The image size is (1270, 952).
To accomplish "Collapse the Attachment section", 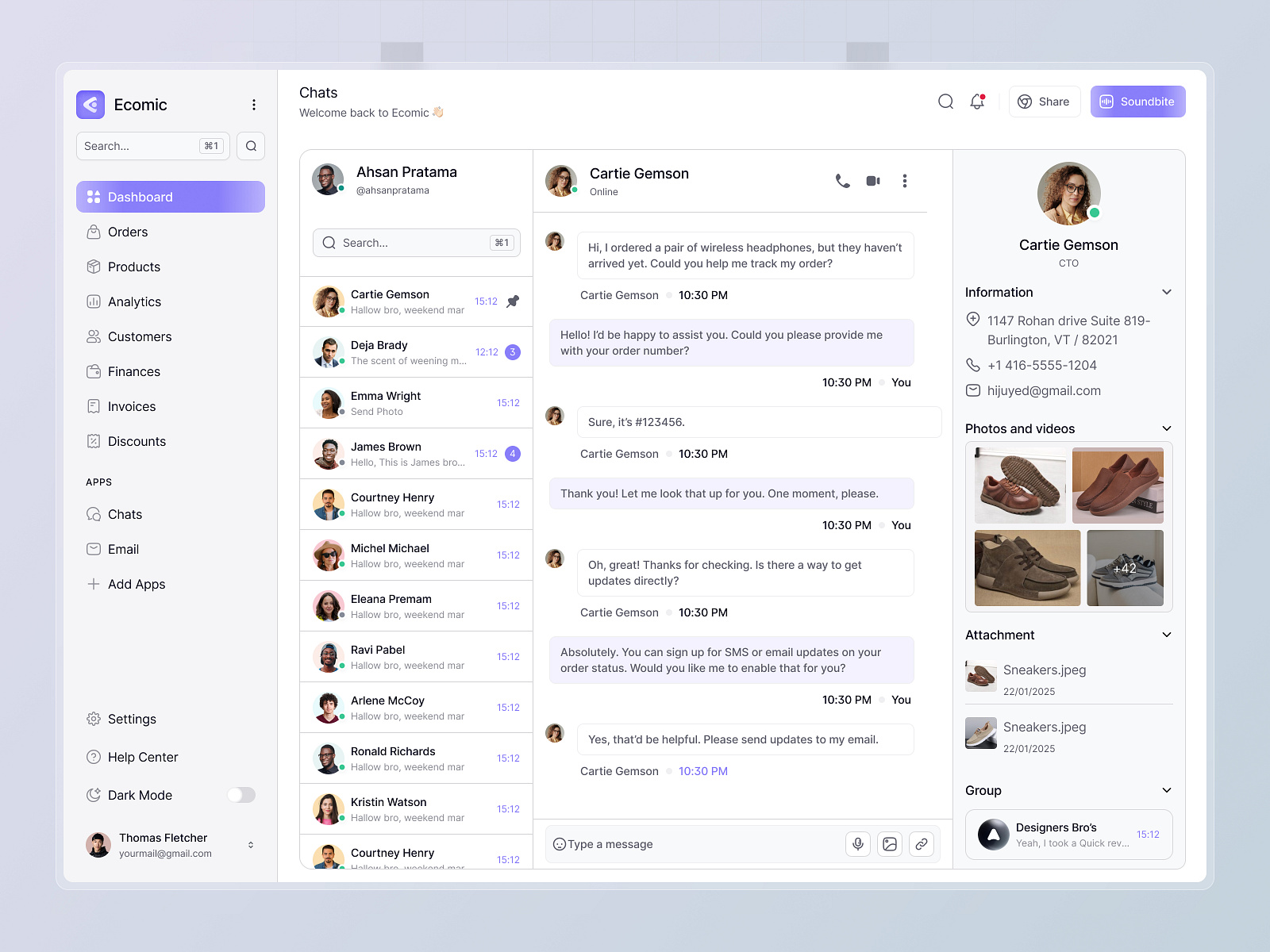I will [1166, 635].
